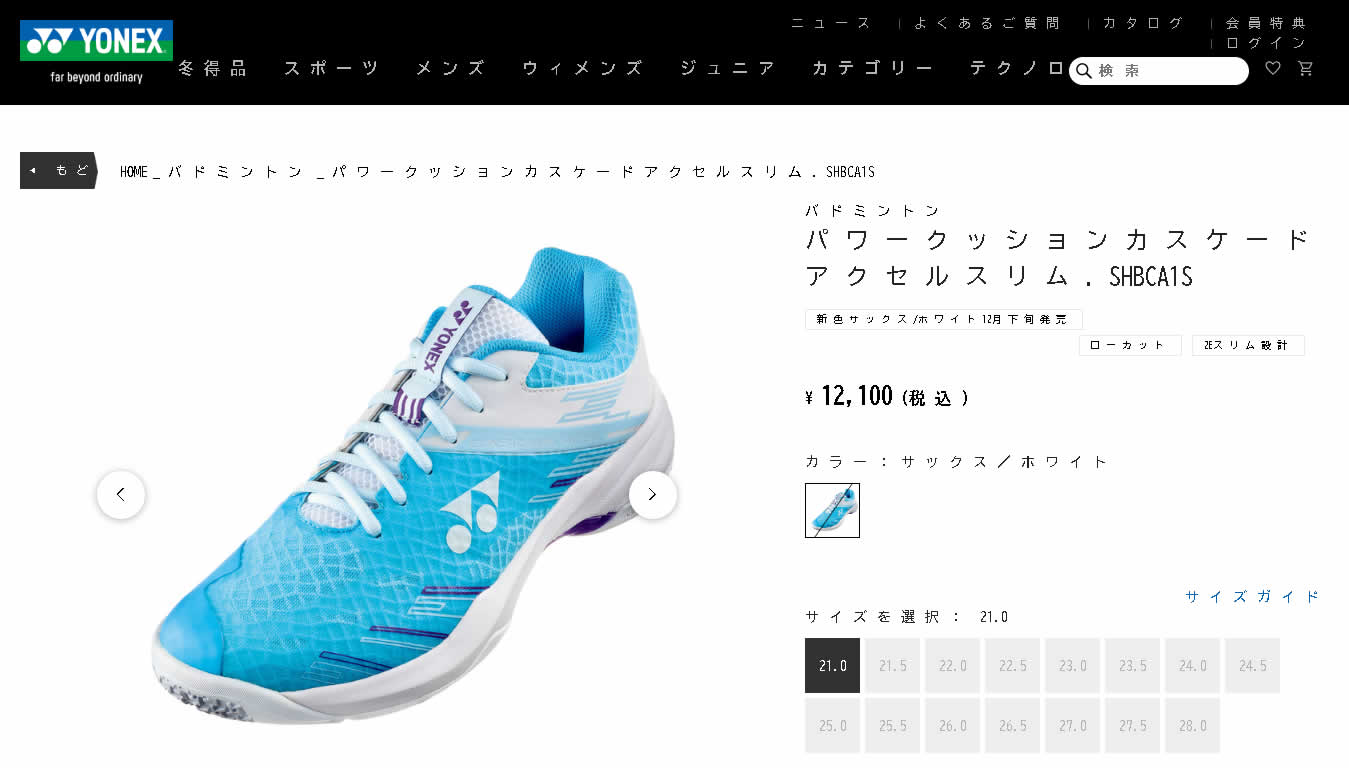Open the shopping cart icon
This screenshot has height=768, width=1349.
pos(1305,68)
